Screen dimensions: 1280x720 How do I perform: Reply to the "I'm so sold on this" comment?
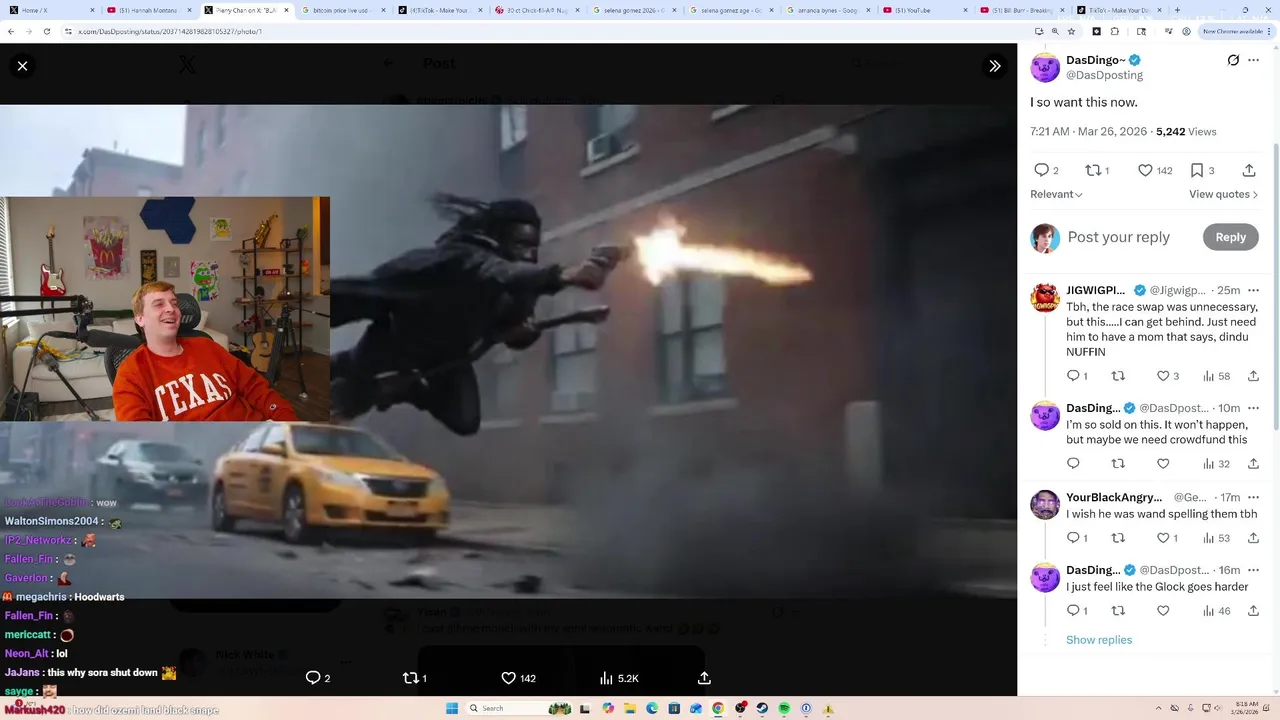(1073, 463)
